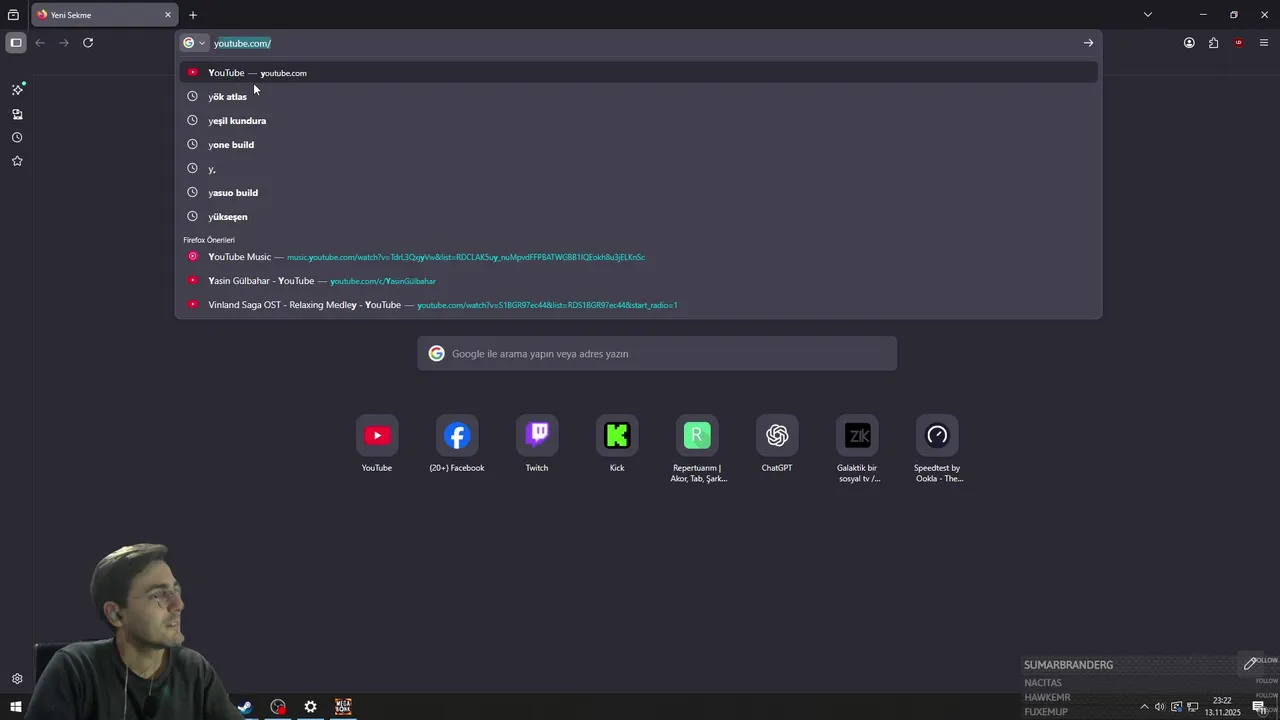Select the 'yök atlas' history suggestion
The height and width of the screenshot is (720, 1280).
(639, 96)
